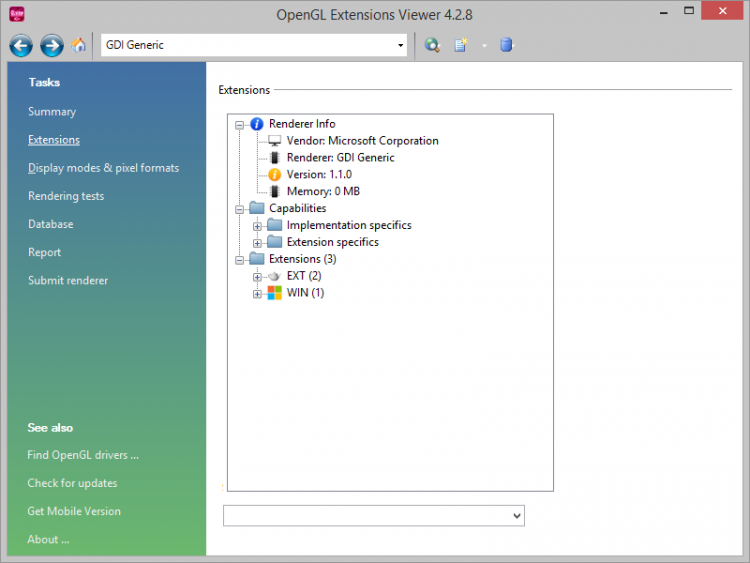
Task: Open the Extensions task page
Action: pos(54,140)
